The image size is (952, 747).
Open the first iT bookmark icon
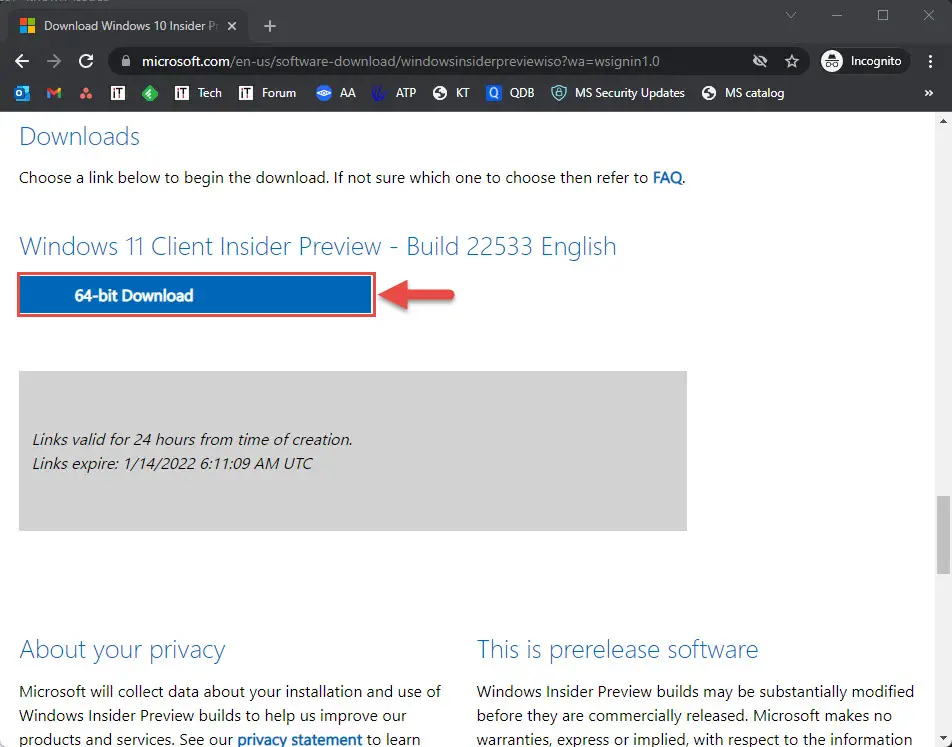coord(118,93)
